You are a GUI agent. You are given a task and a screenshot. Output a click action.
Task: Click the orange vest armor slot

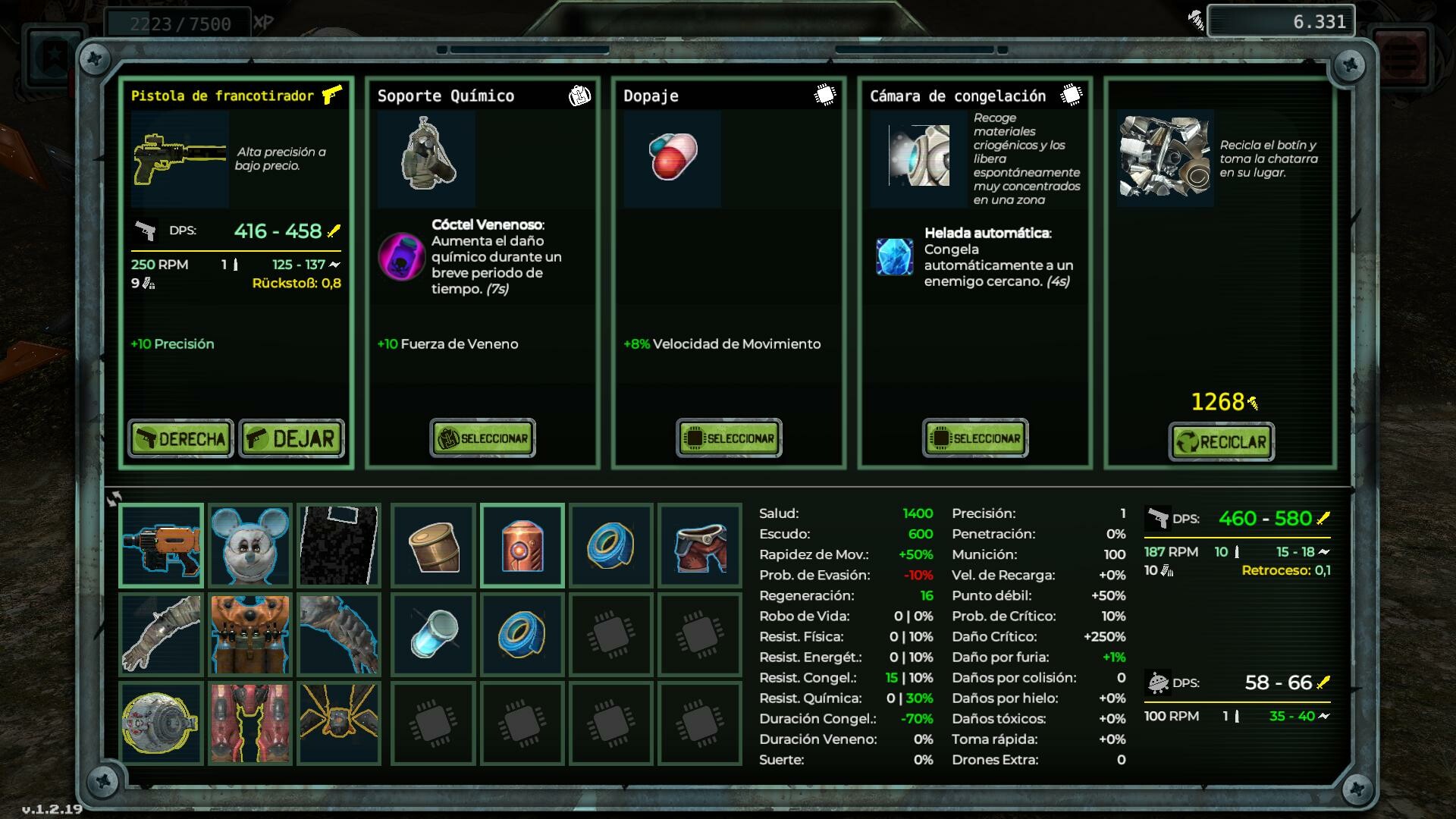250,635
